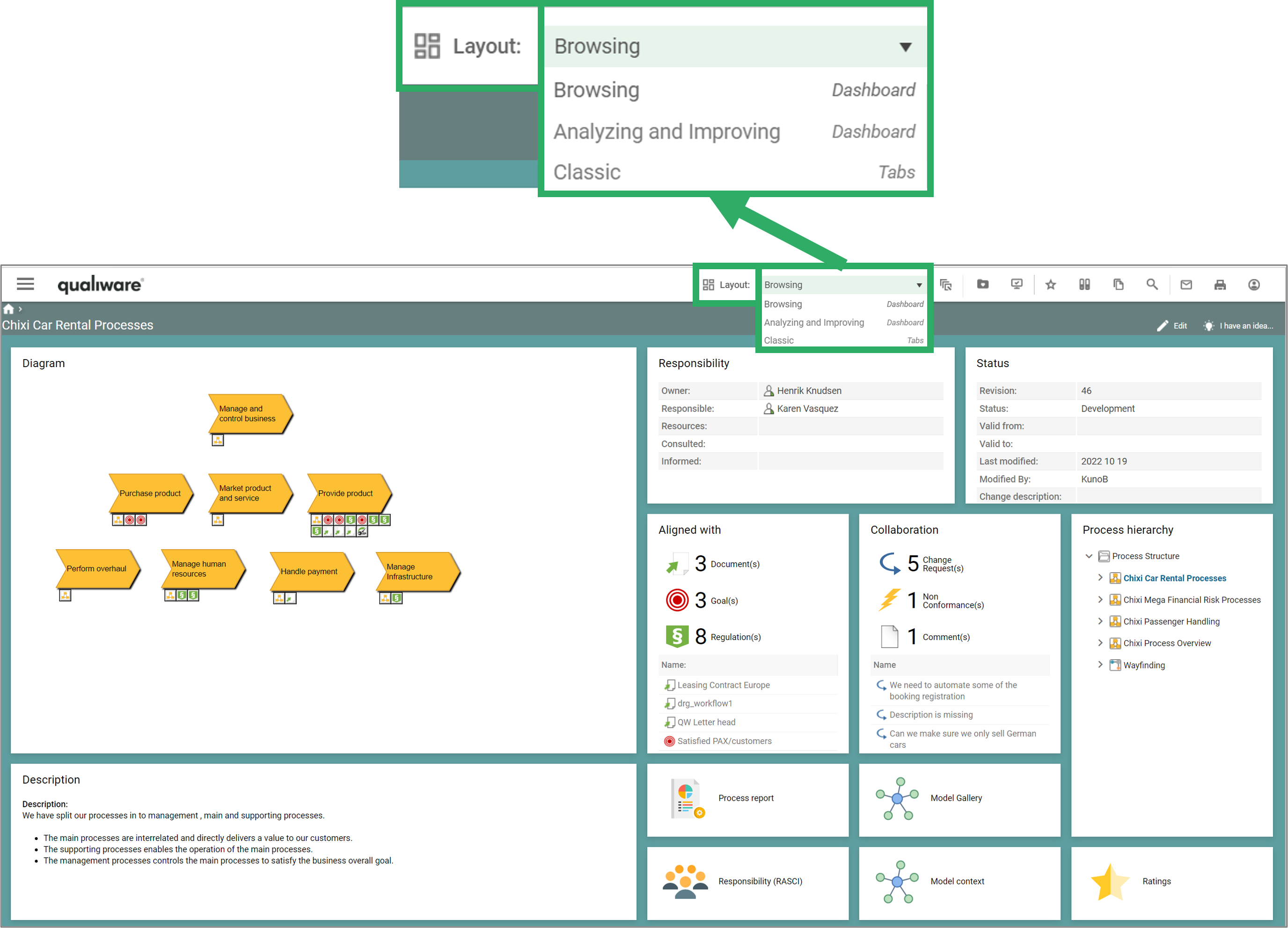Select Analyzing and Improving layout option
Viewport: 1288px width, 928px height.
pyautogui.click(x=843, y=322)
